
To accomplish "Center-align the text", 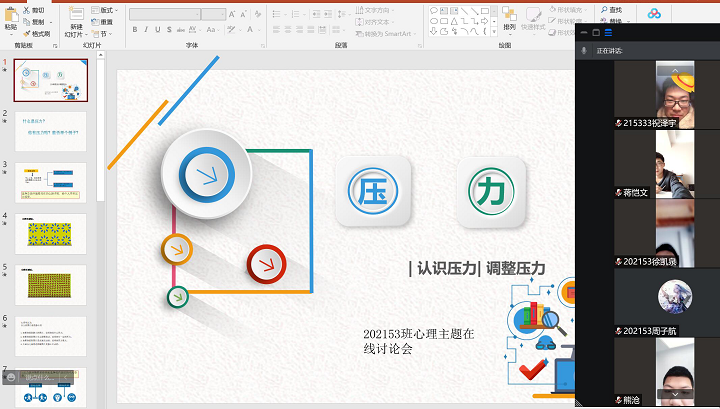I will (x=288, y=30).
